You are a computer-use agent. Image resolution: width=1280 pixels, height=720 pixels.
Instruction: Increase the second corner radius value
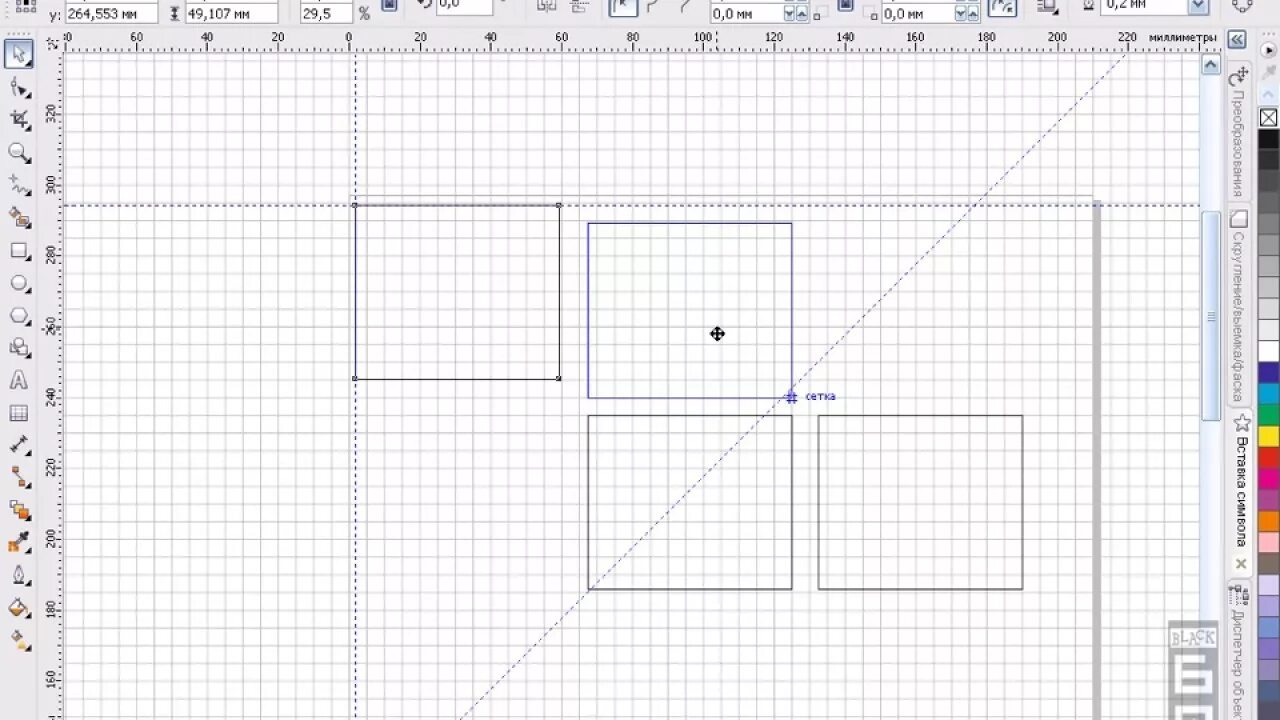[x=973, y=14]
